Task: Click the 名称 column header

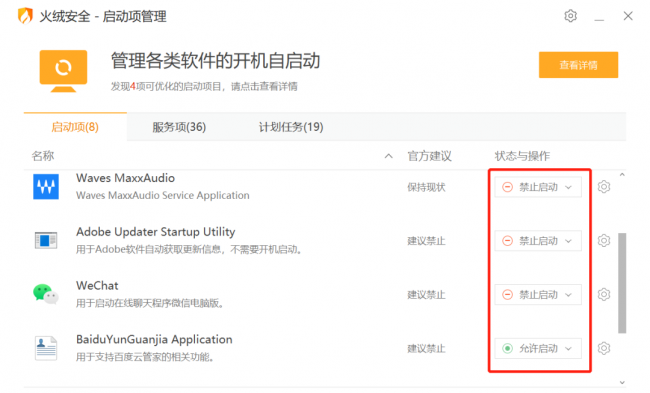Action: coord(43,156)
